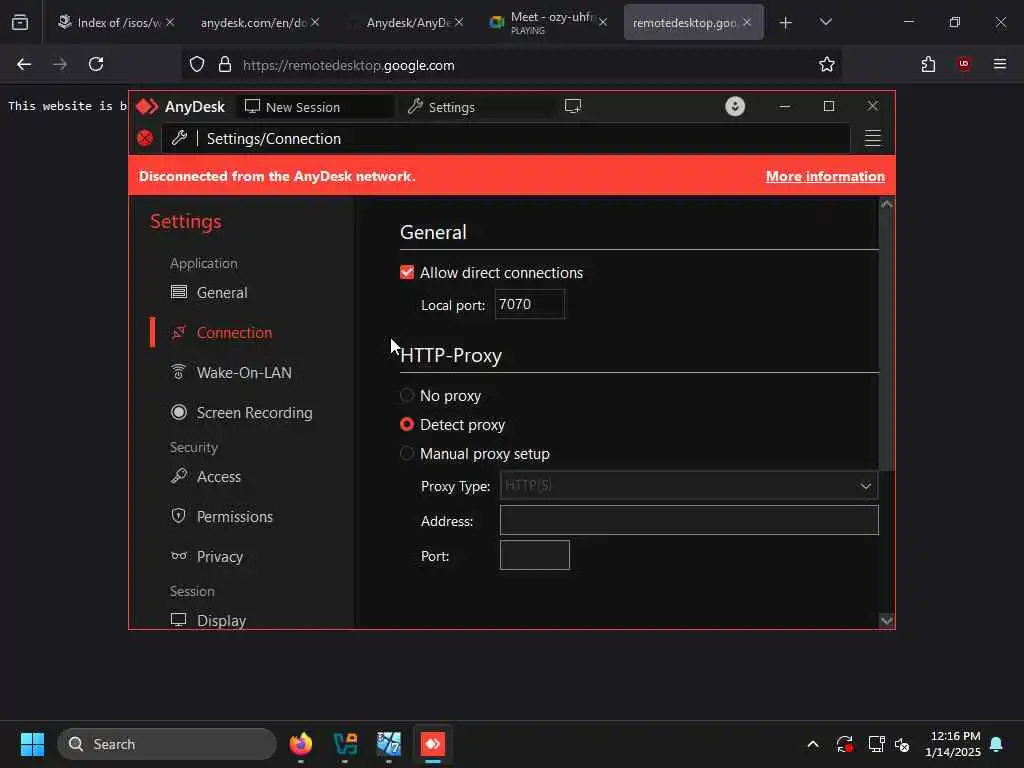Switch to the Index of /isos browser tab
This screenshot has width=1024, height=768.
tap(116, 23)
